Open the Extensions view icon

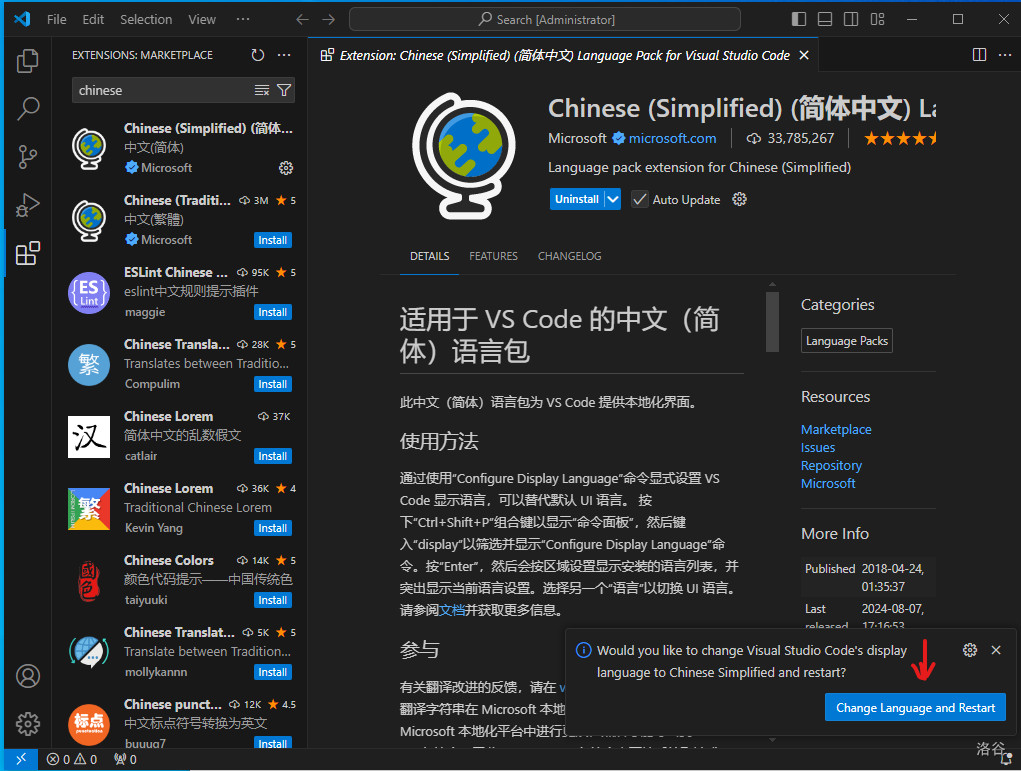(x=27, y=253)
